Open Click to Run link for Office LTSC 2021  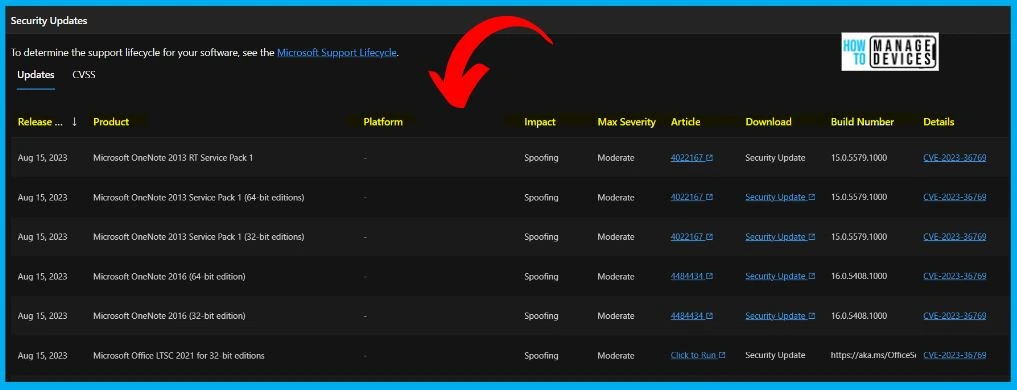coord(698,355)
